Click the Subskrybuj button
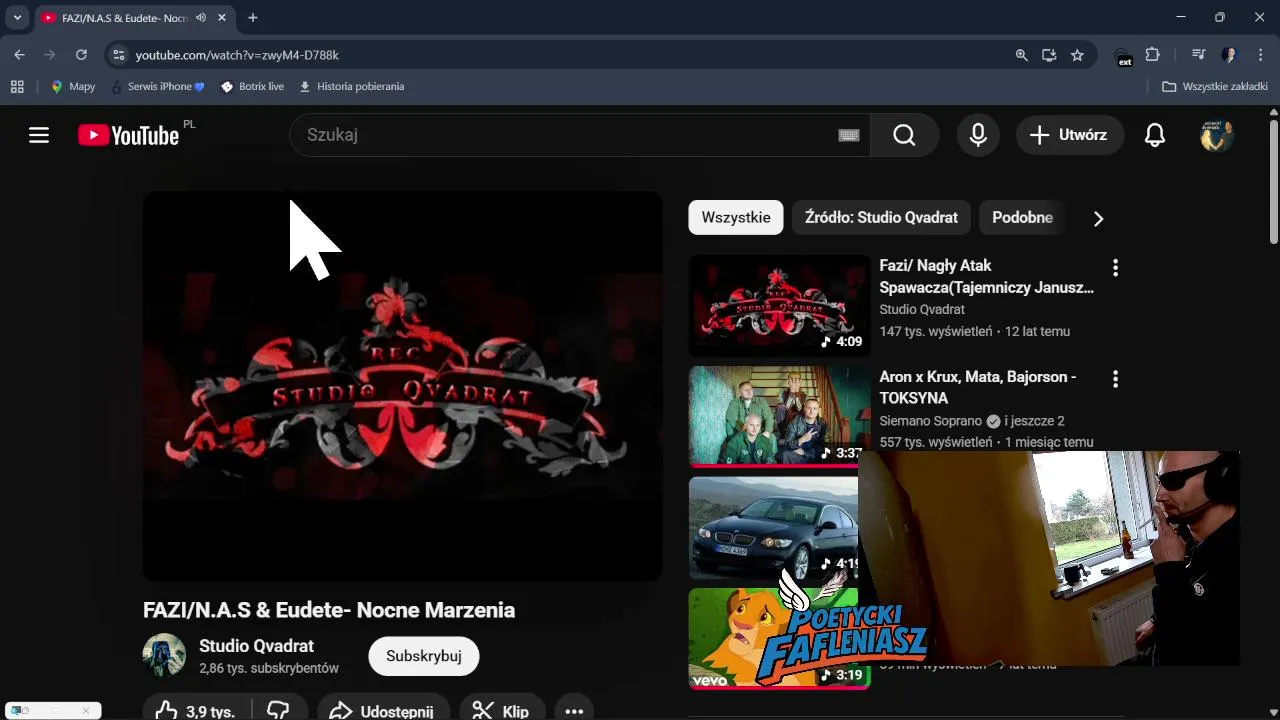Viewport: 1280px width, 720px height. (x=424, y=656)
